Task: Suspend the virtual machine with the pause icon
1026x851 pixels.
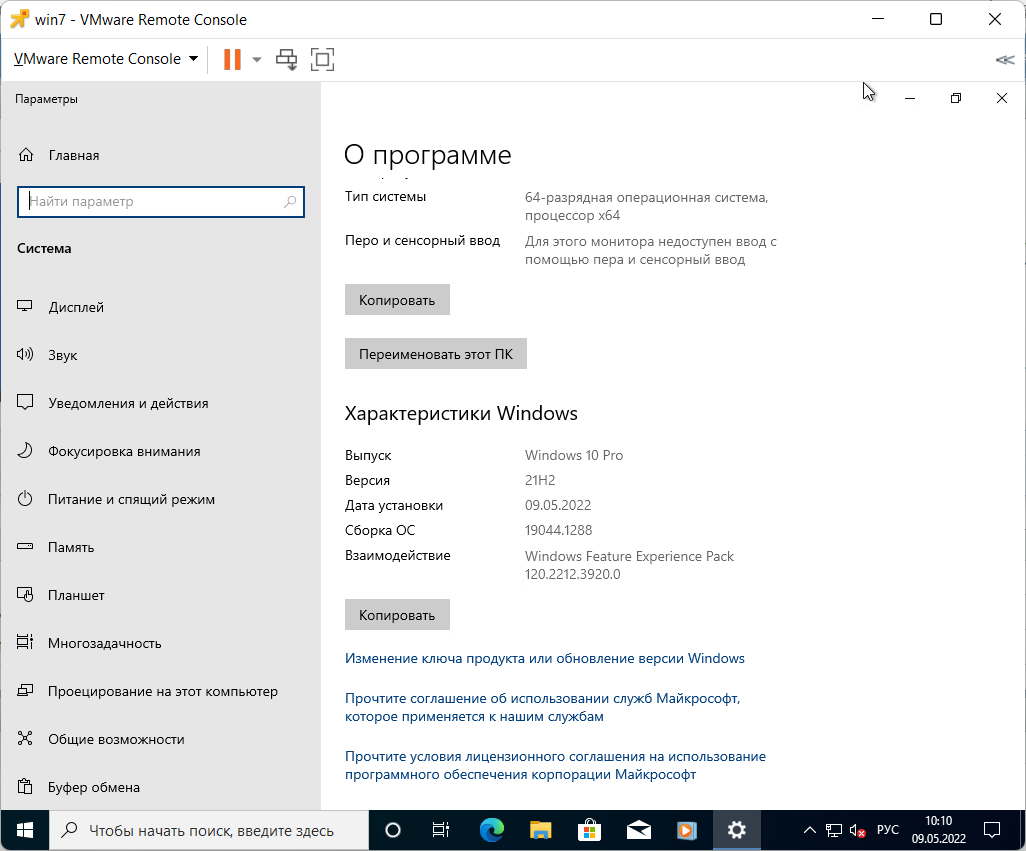Action: point(231,59)
